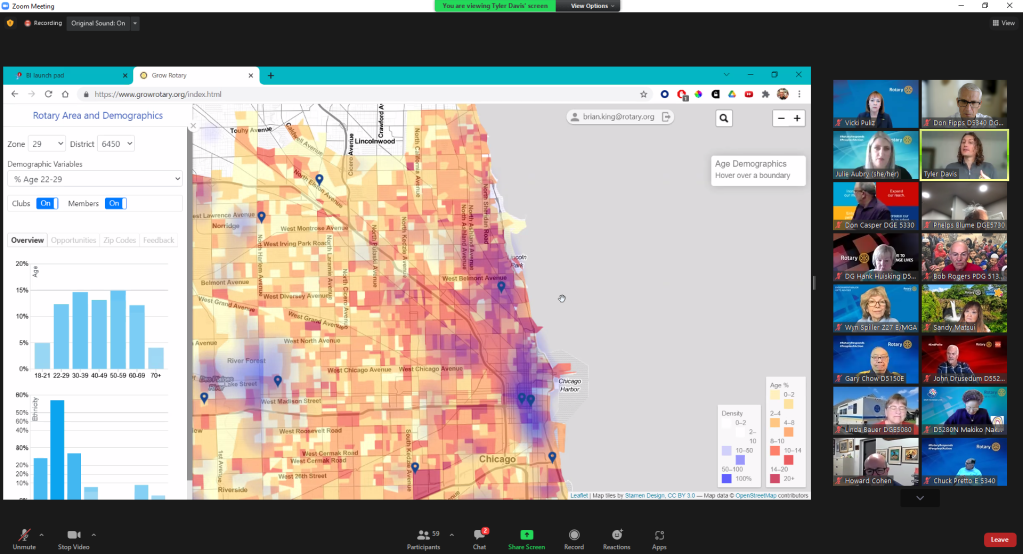Image resolution: width=1023 pixels, height=554 pixels.
Task: Open the Zoom Chat panel
Action: pos(479,538)
